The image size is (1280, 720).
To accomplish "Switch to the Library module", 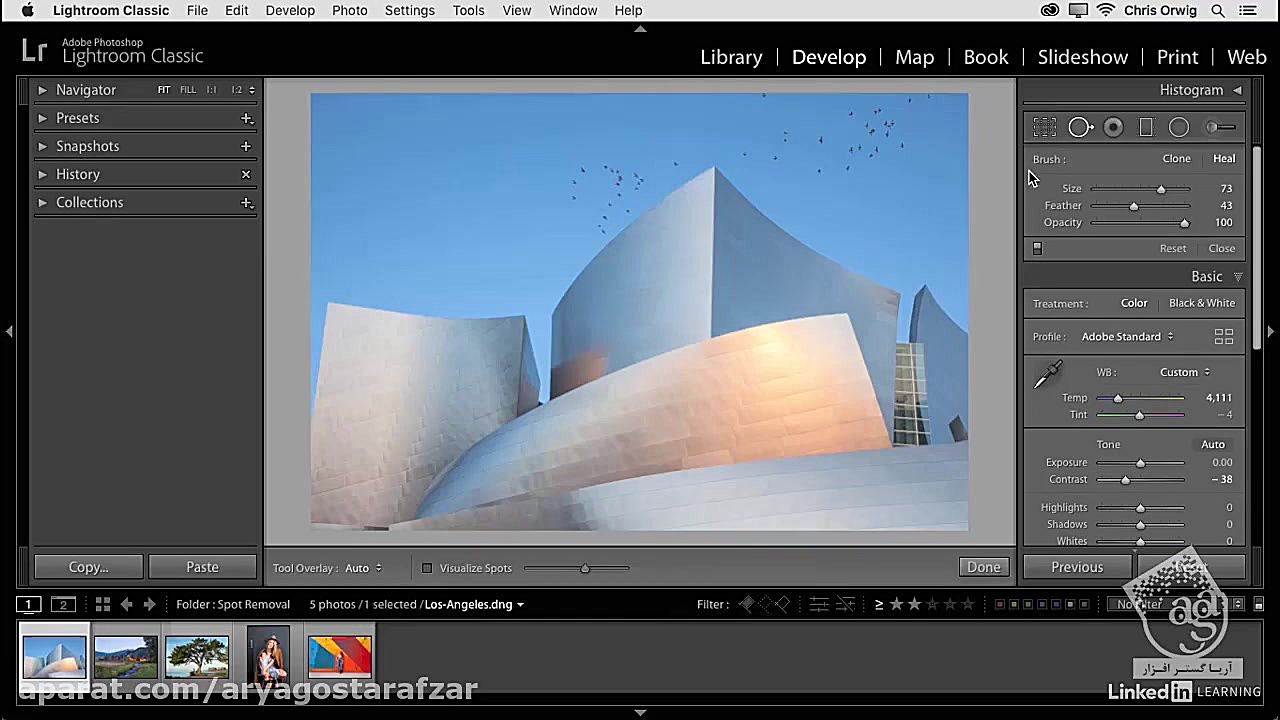I will [x=731, y=57].
